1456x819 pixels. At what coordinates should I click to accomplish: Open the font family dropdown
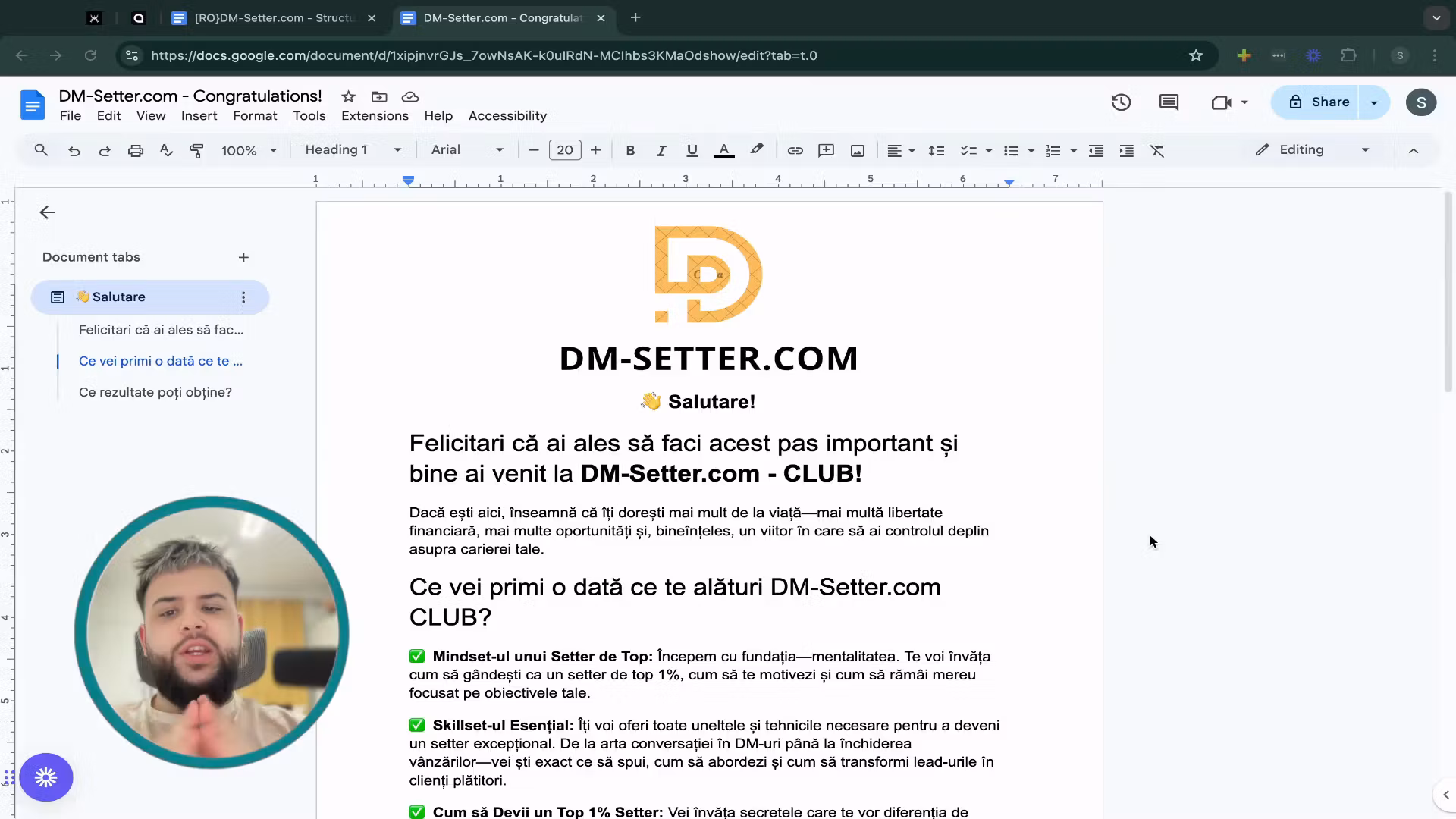point(466,150)
